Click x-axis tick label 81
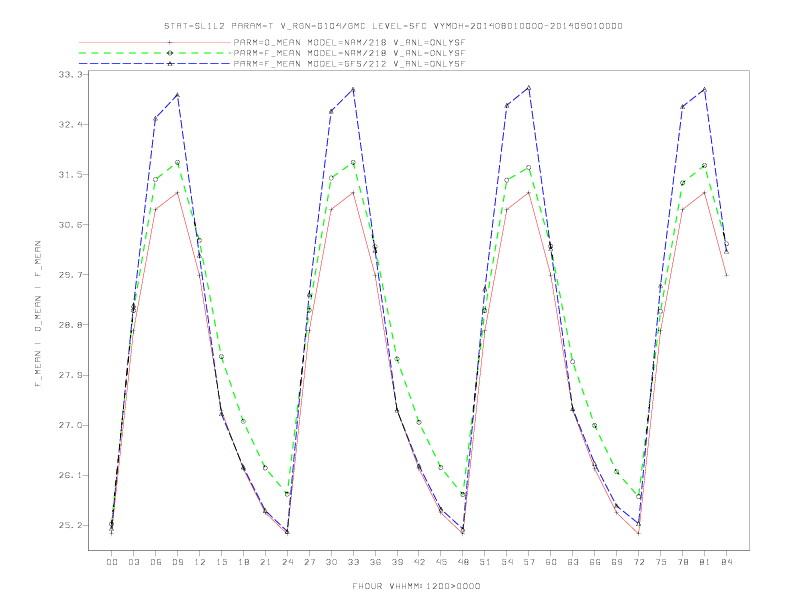 pyautogui.click(x=705, y=562)
